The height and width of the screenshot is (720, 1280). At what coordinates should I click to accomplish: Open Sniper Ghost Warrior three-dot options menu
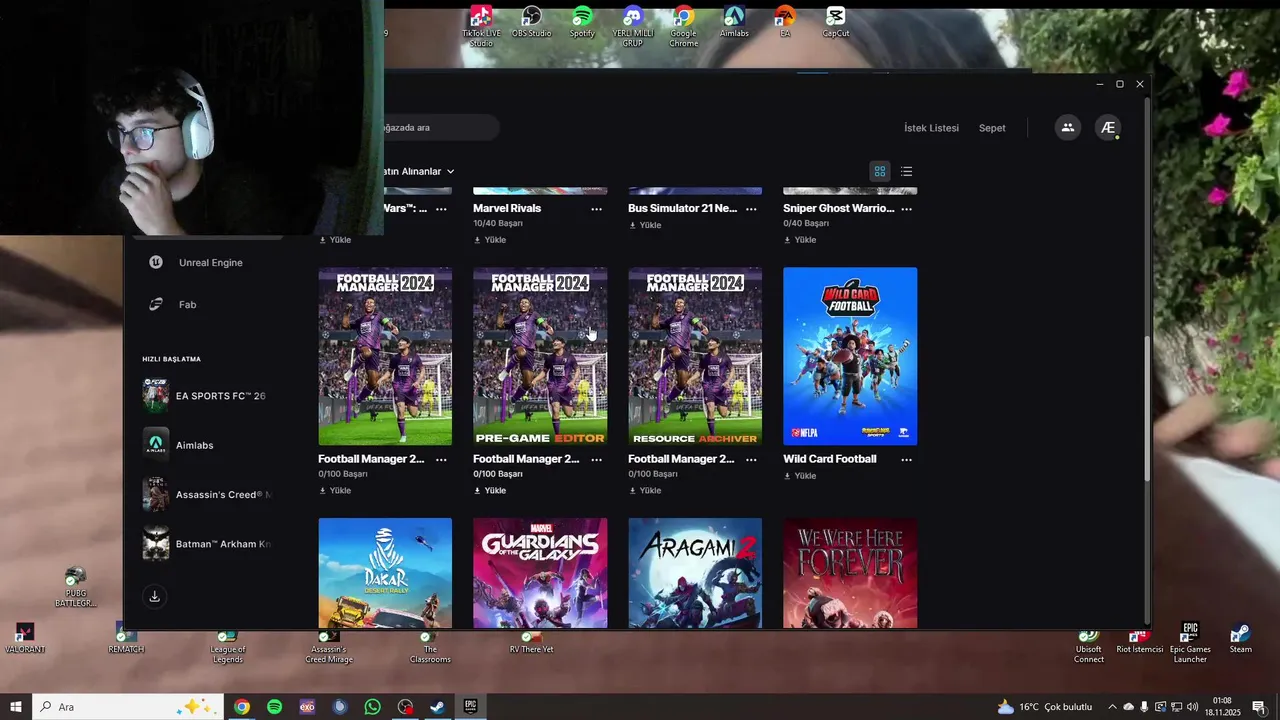[x=906, y=209]
